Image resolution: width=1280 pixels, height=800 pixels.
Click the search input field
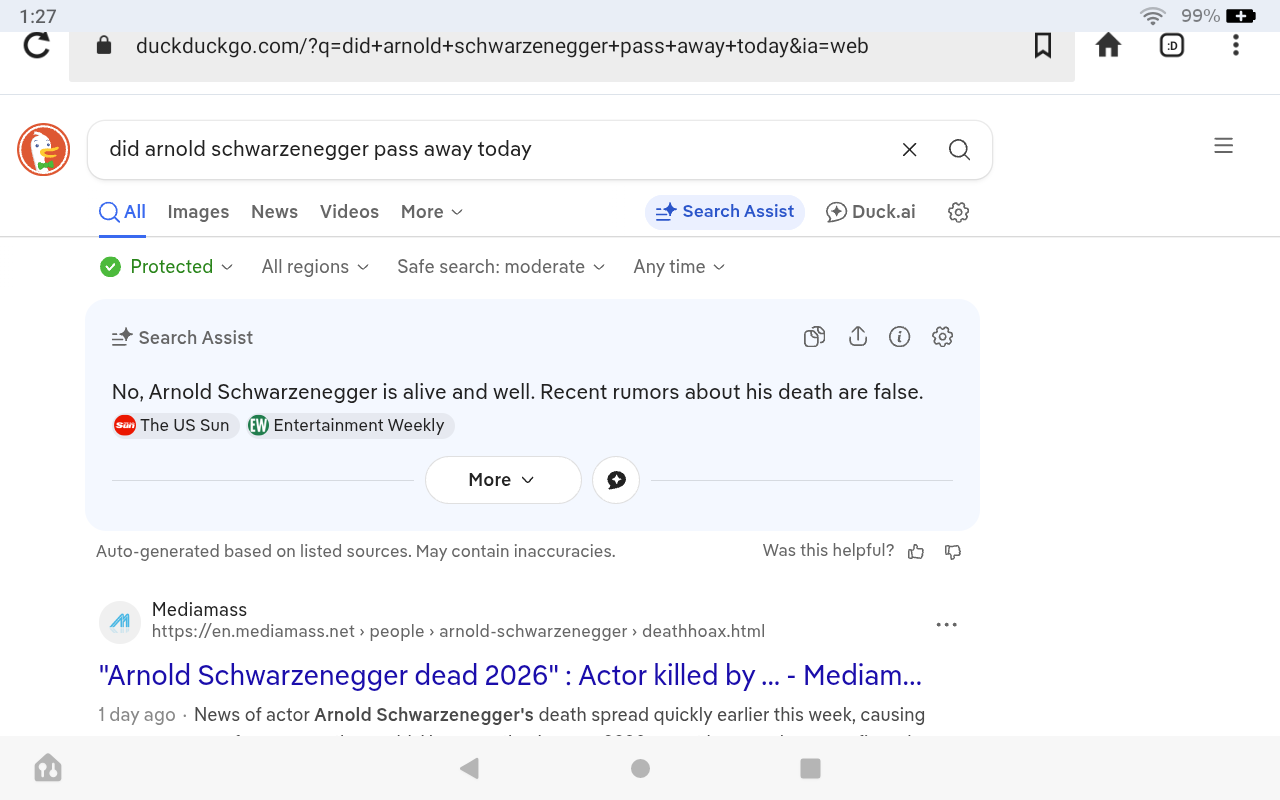(490, 150)
